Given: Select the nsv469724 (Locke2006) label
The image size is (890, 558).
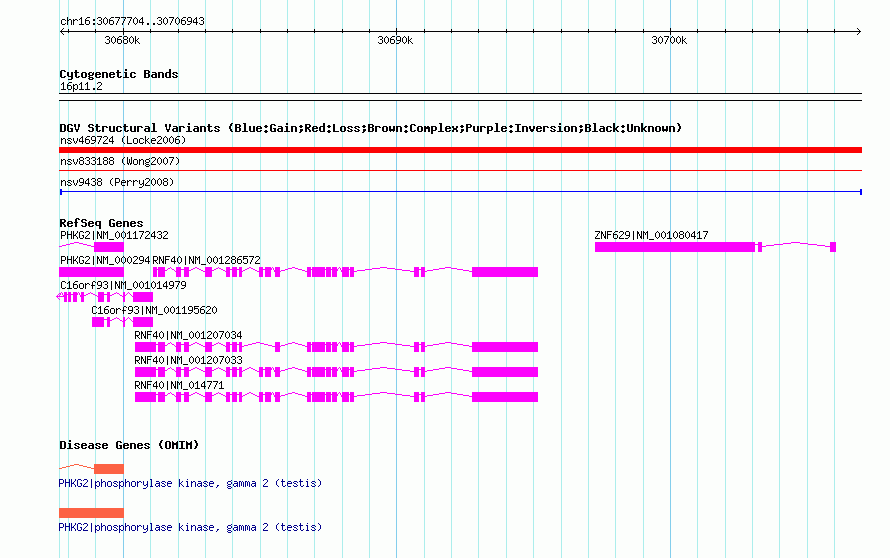Looking at the screenshot, I should [x=123, y=140].
